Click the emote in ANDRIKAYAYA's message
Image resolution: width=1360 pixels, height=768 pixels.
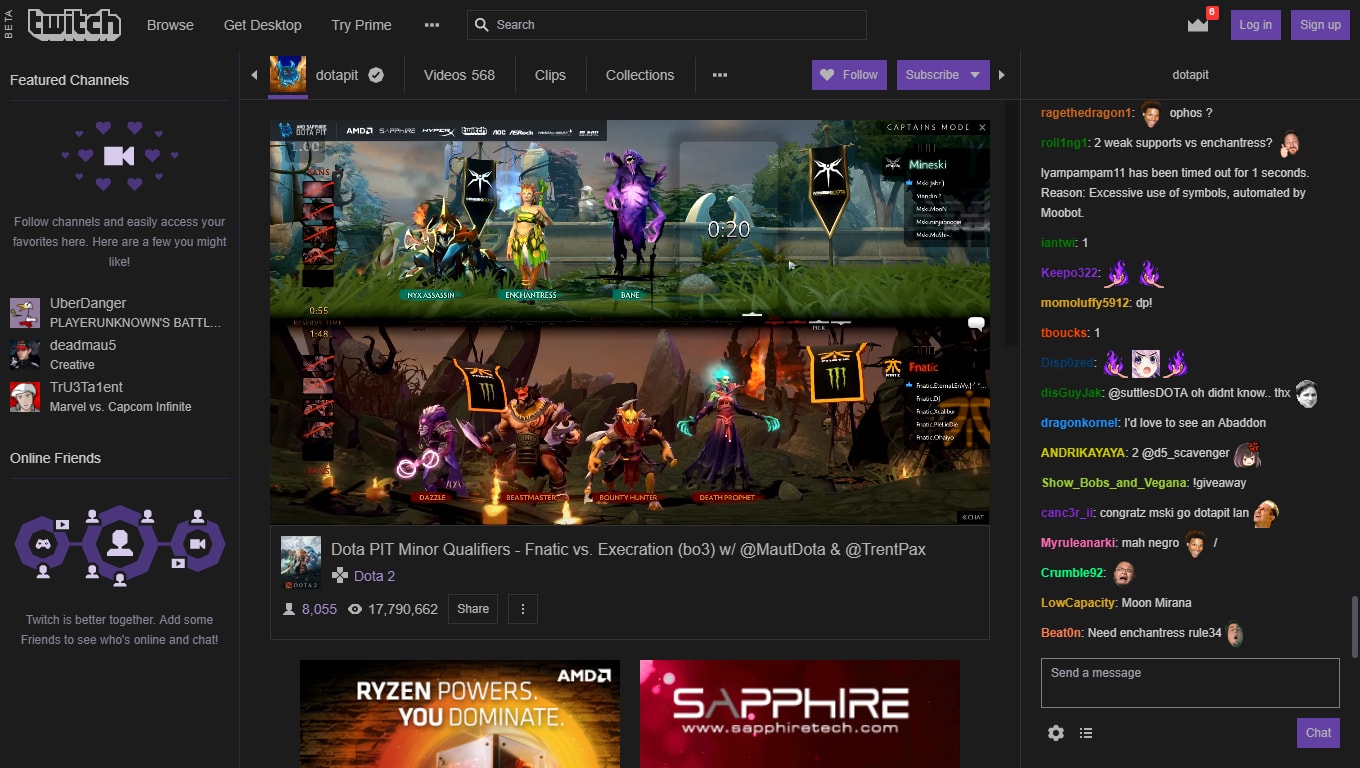point(1247,454)
